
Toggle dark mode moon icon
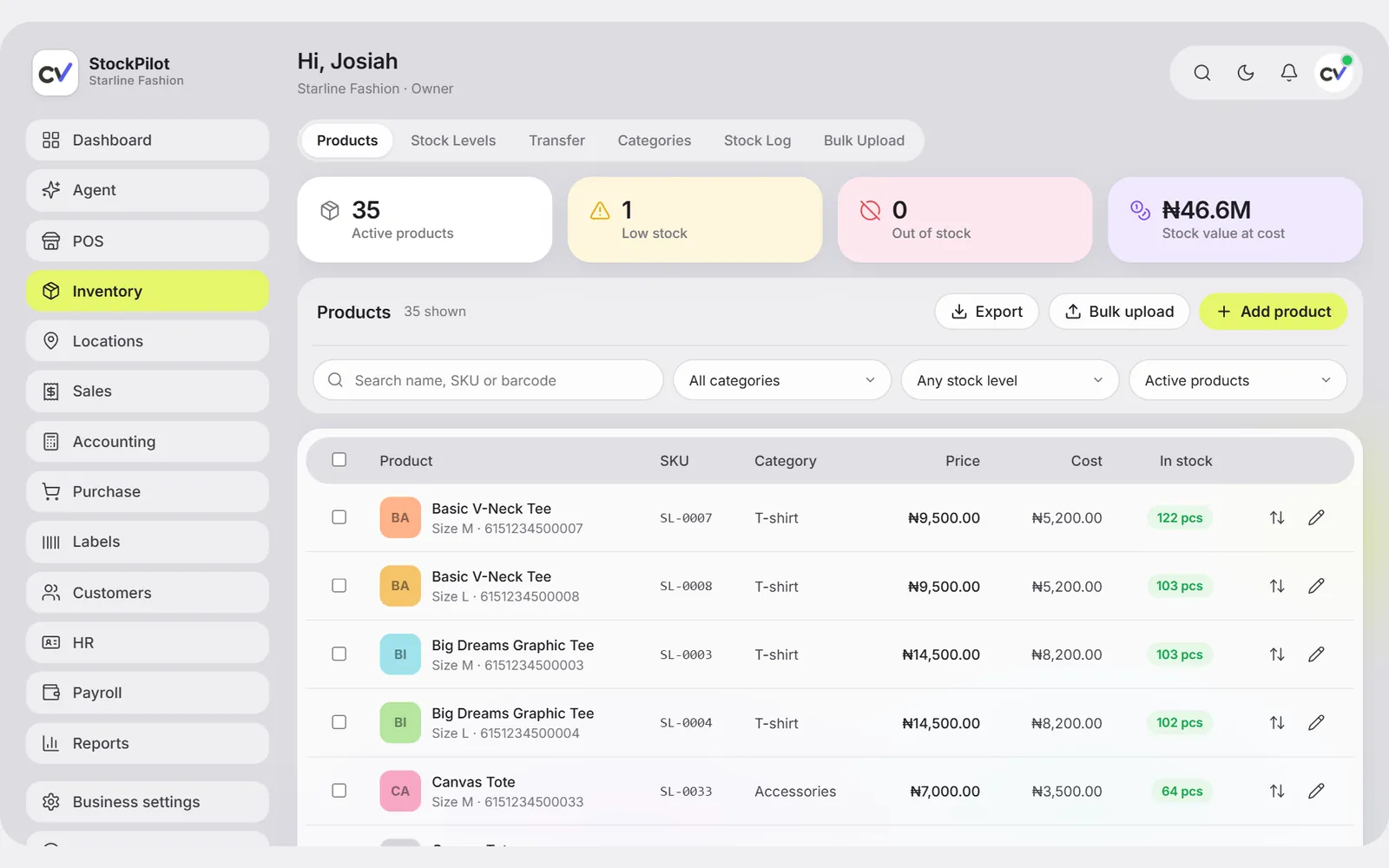click(x=1245, y=73)
